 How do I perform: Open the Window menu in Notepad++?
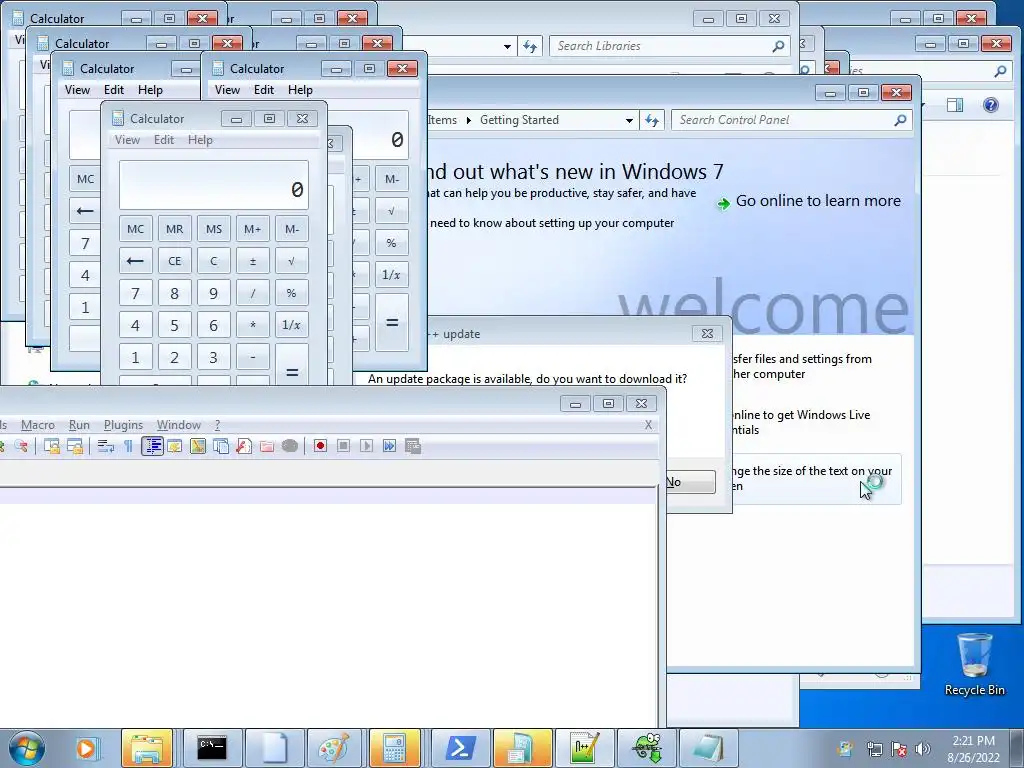(x=178, y=424)
